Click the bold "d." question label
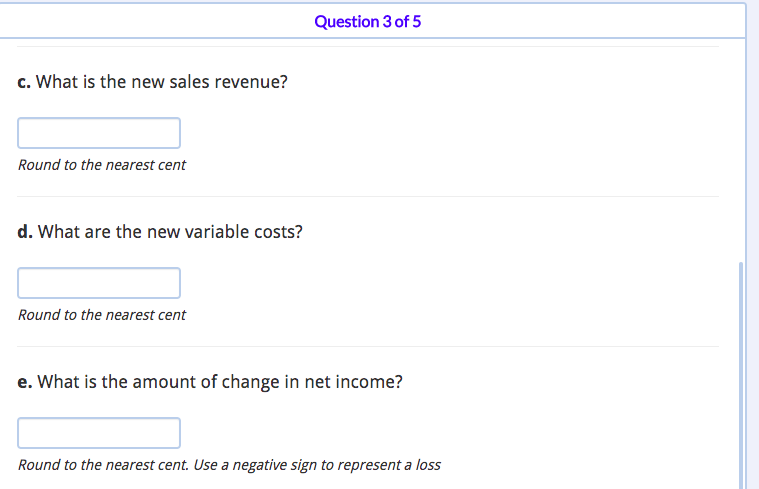The height and width of the screenshot is (489, 759). pos(25,232)
